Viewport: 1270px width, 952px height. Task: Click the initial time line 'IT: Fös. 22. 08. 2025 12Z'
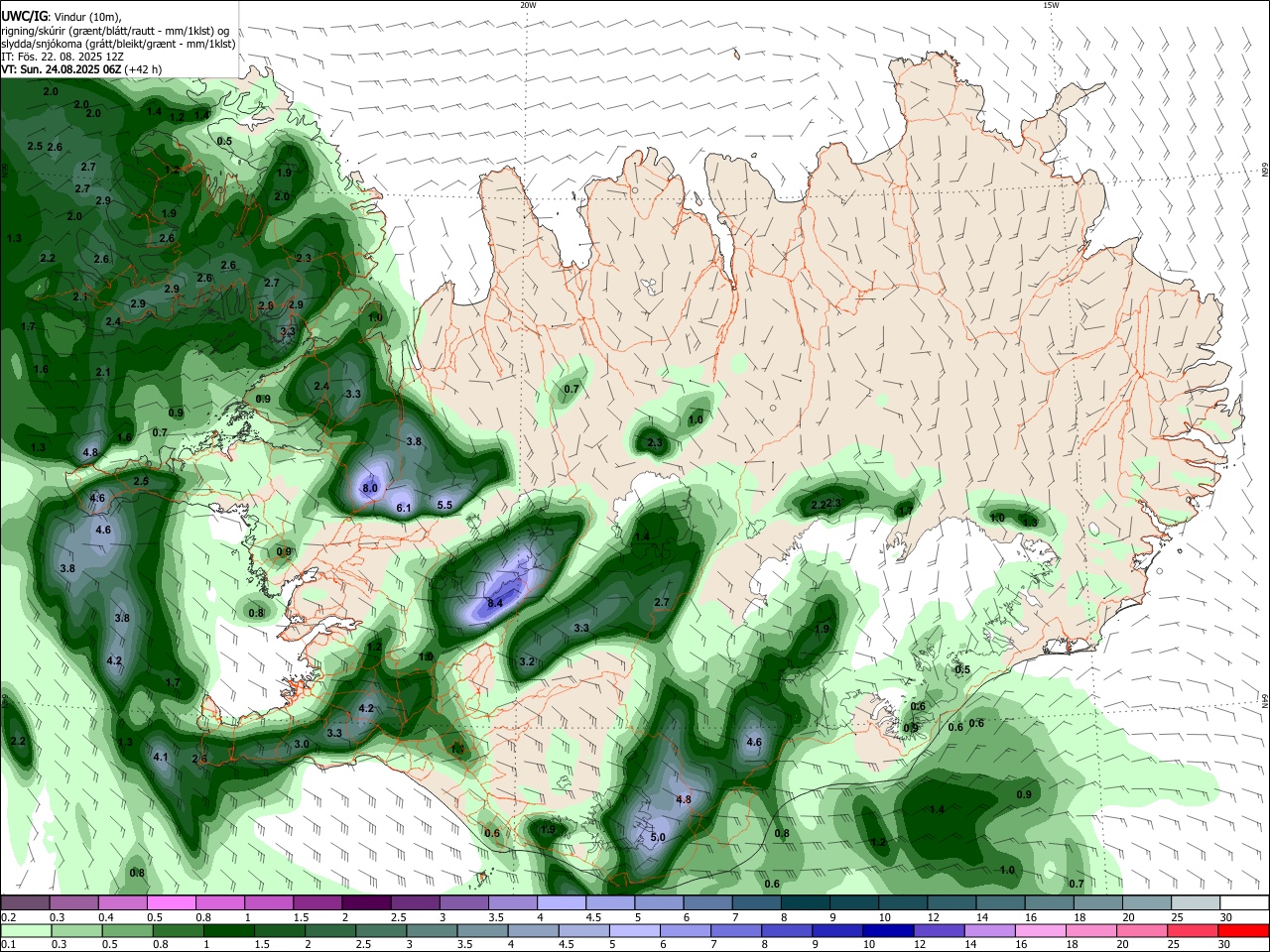tap(62, 57)
